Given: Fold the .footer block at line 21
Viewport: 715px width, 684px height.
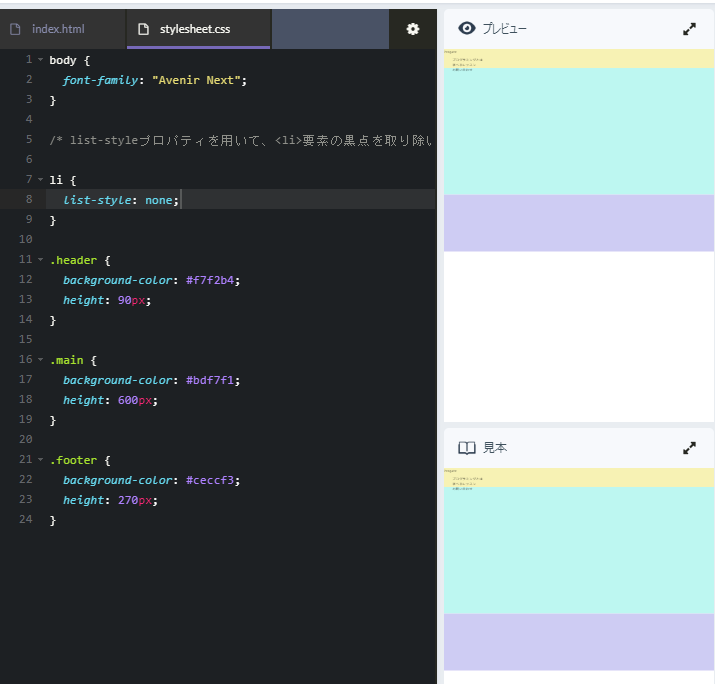Looking at the screenshot, I should pos(41,460).
